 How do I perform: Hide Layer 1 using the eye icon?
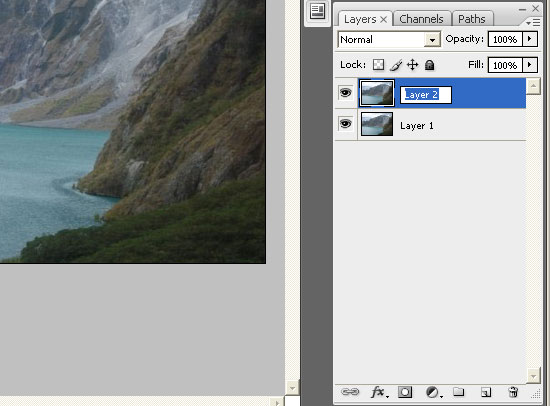point(346,124)
